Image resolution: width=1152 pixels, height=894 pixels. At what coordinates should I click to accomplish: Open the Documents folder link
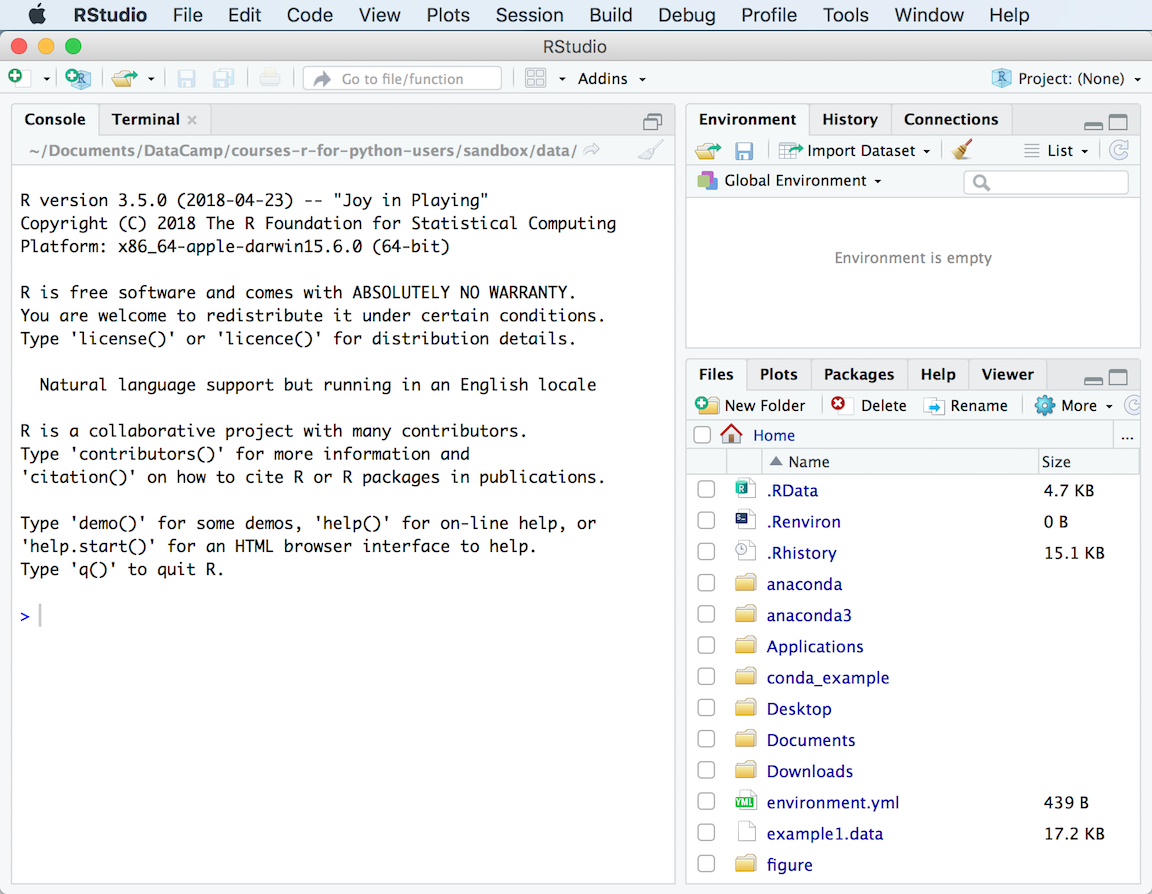pos(810,740)
